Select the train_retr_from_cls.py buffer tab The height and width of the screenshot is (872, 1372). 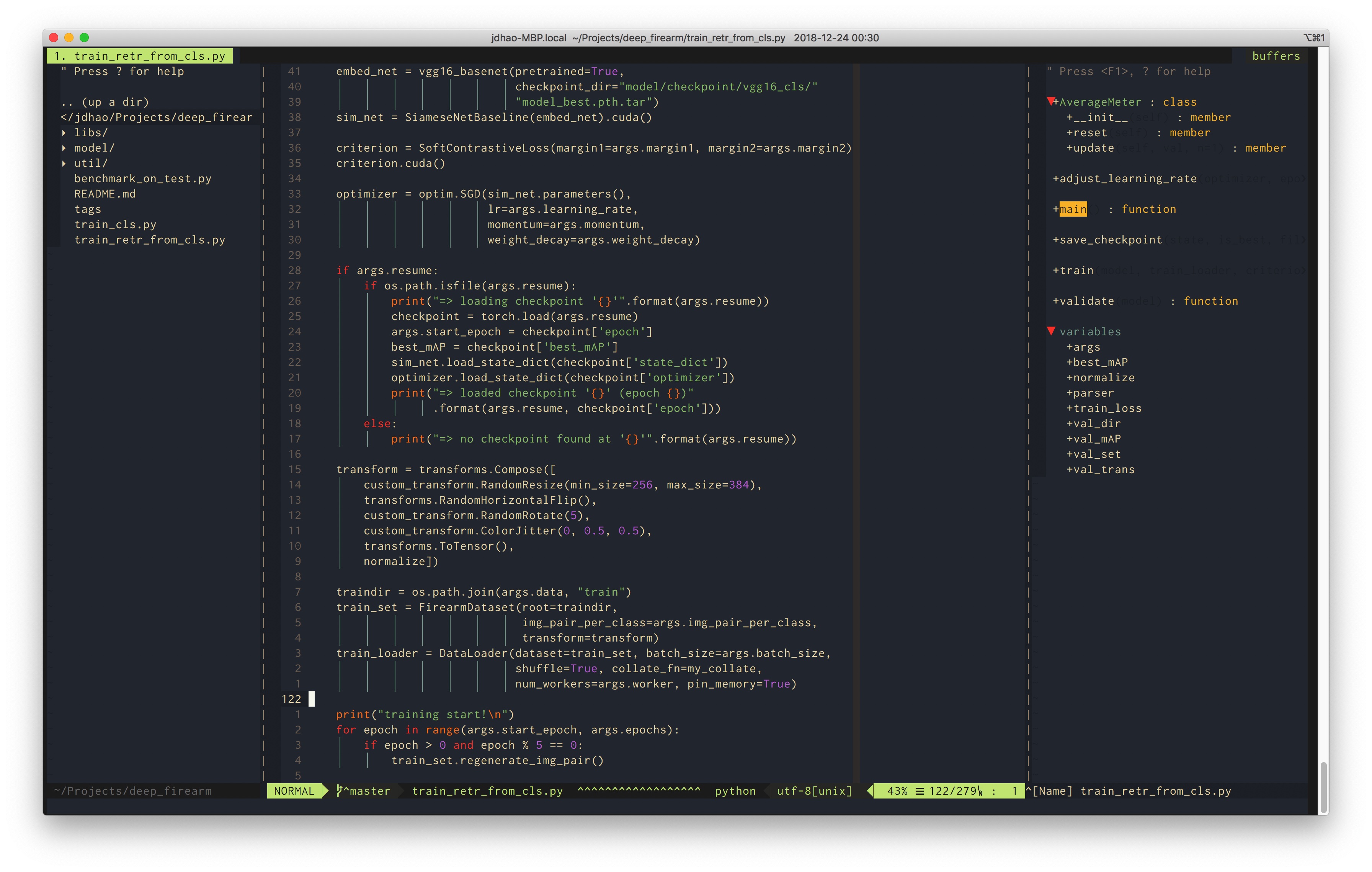click(x=140, y=56)
